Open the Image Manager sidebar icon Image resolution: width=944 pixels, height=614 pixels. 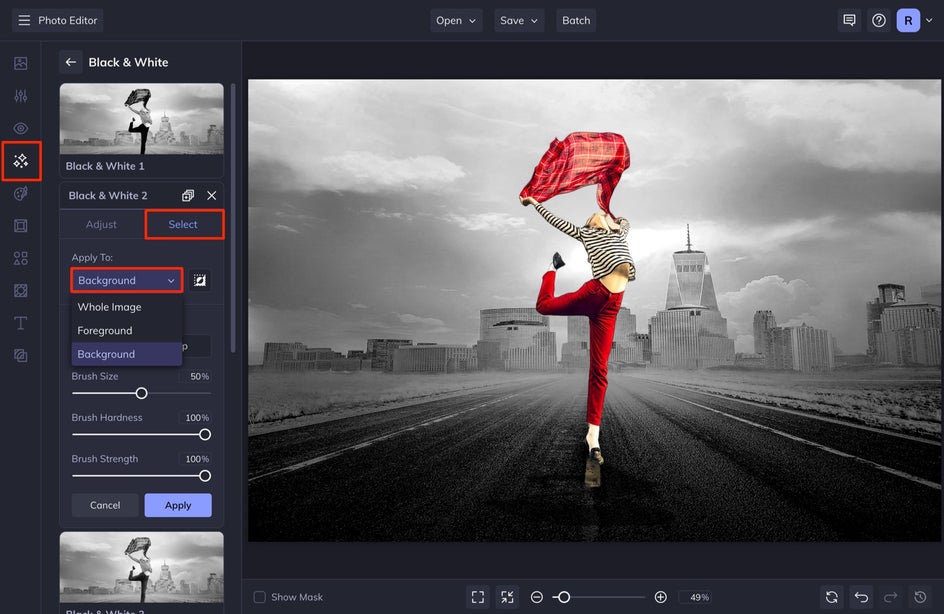tap(20, 63)
